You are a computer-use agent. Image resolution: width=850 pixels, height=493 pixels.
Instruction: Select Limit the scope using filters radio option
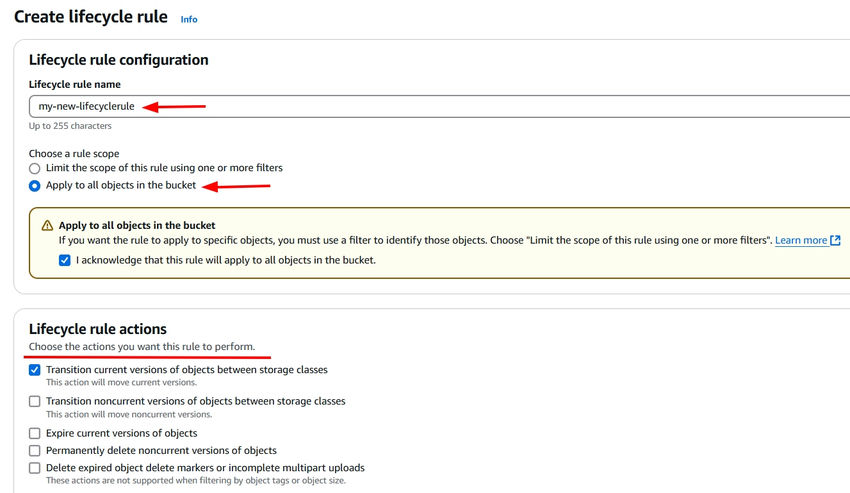click(35, 168)
